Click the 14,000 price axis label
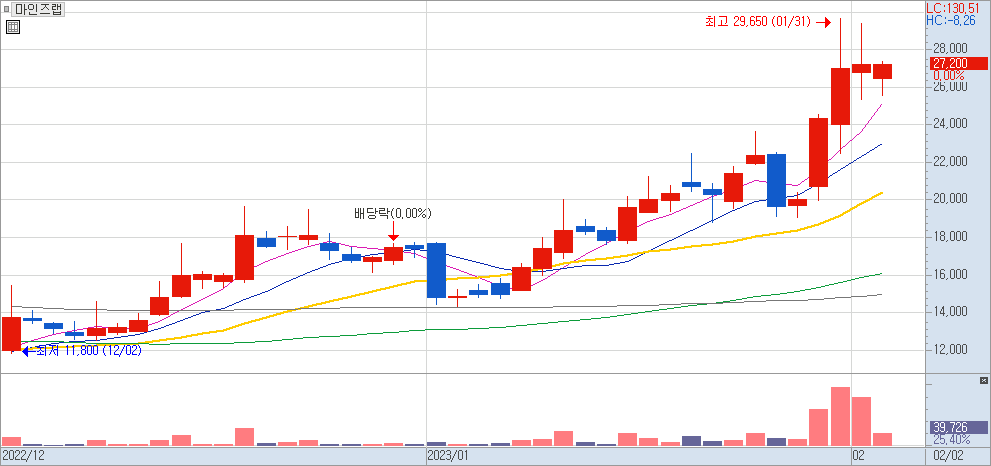 pyautogui.click(x=949, y=312)
